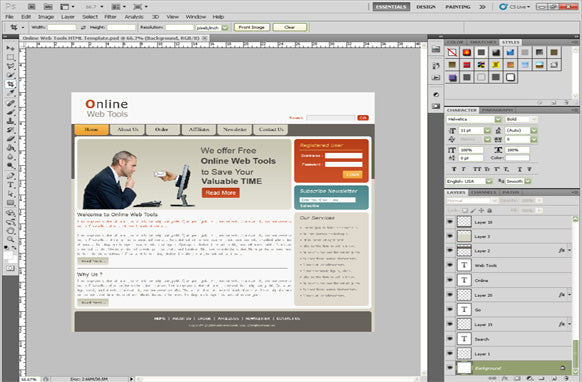
Task: Click the Front Image button
Action: [x=252, y=27]
